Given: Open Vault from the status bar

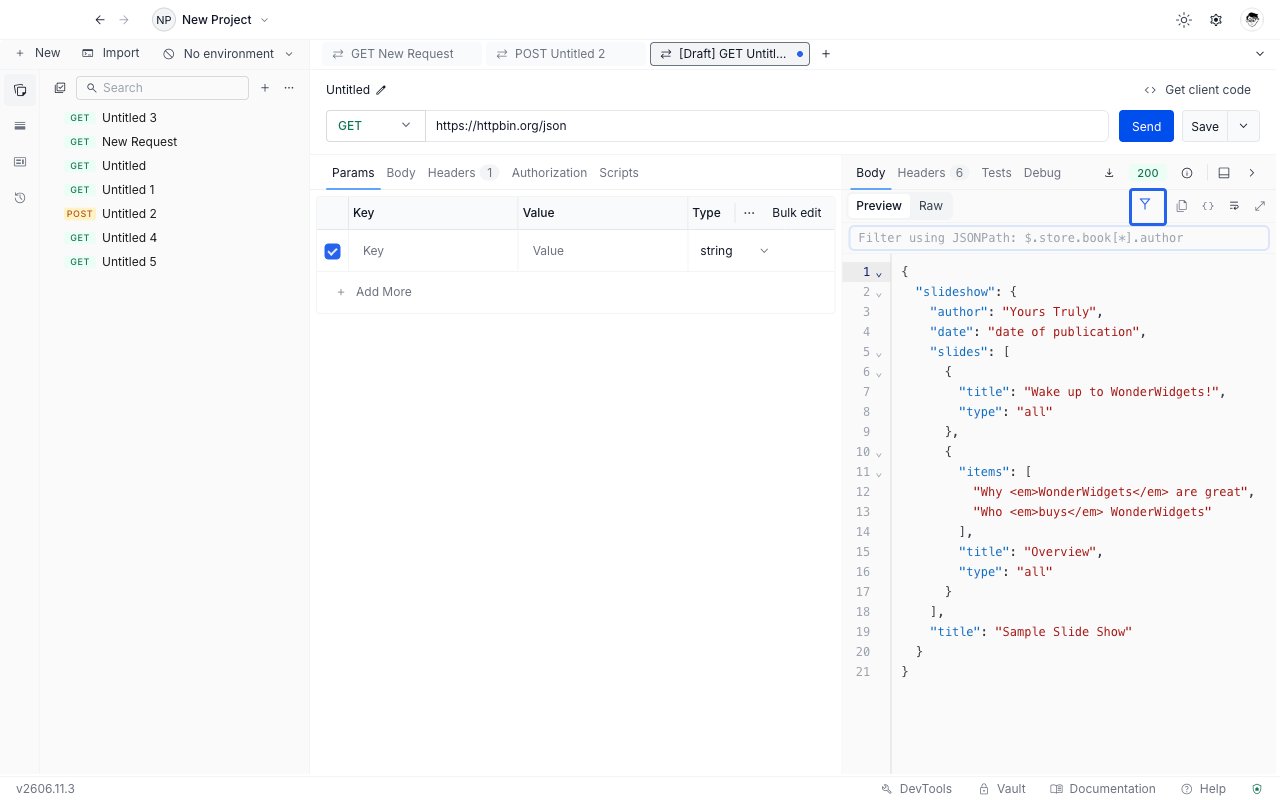Looking at the screenshot, I should coord(1002,789).
